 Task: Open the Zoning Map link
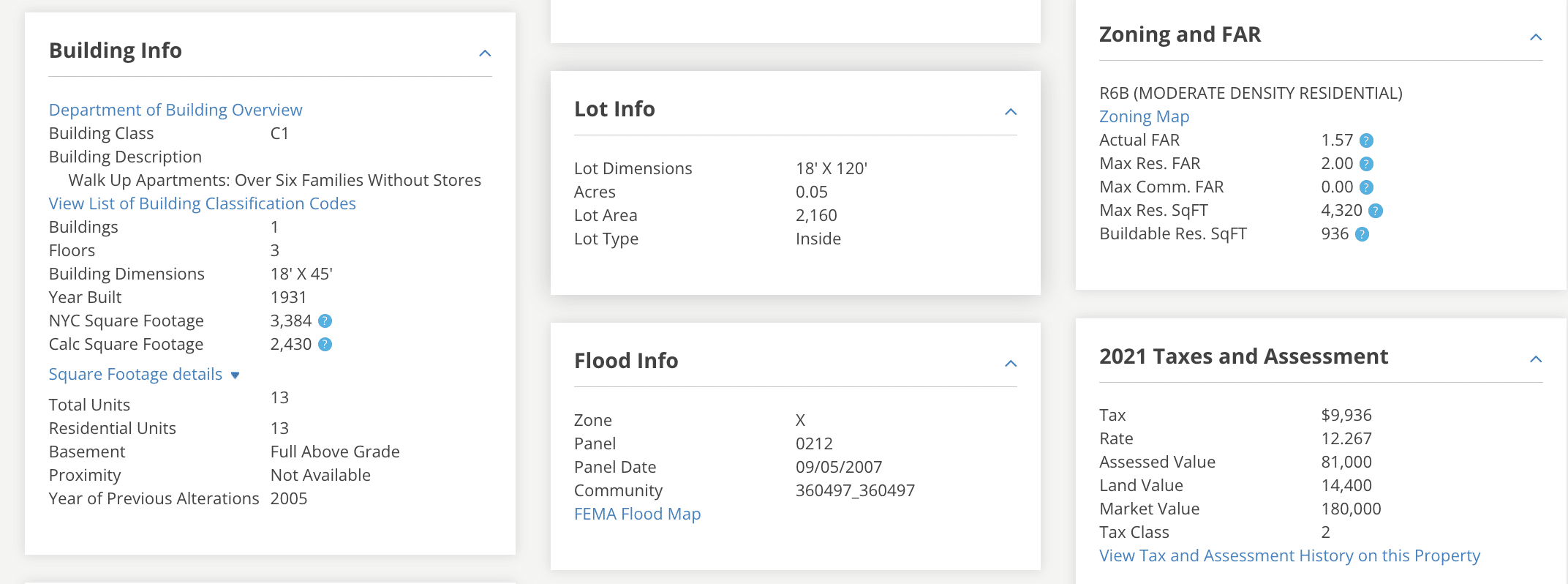tap(1144, 117)
